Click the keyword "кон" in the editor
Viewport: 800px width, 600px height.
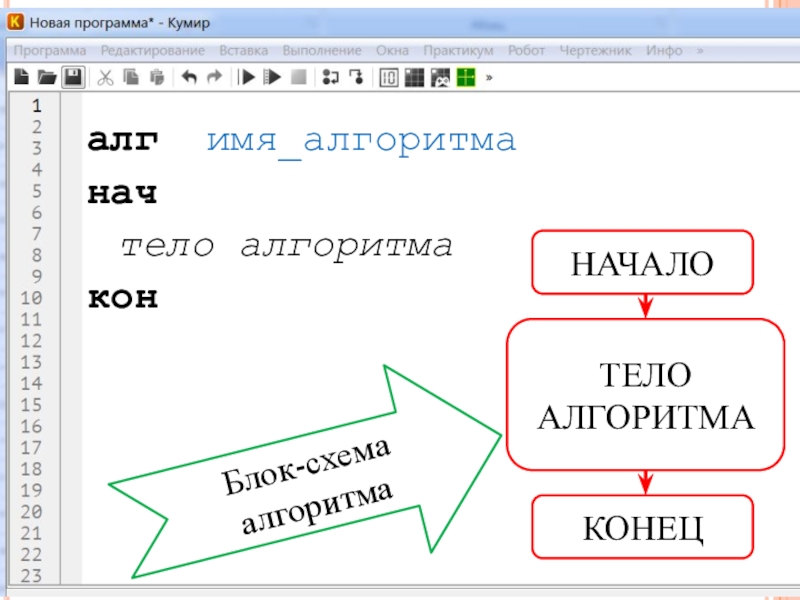tap(123, 298)
